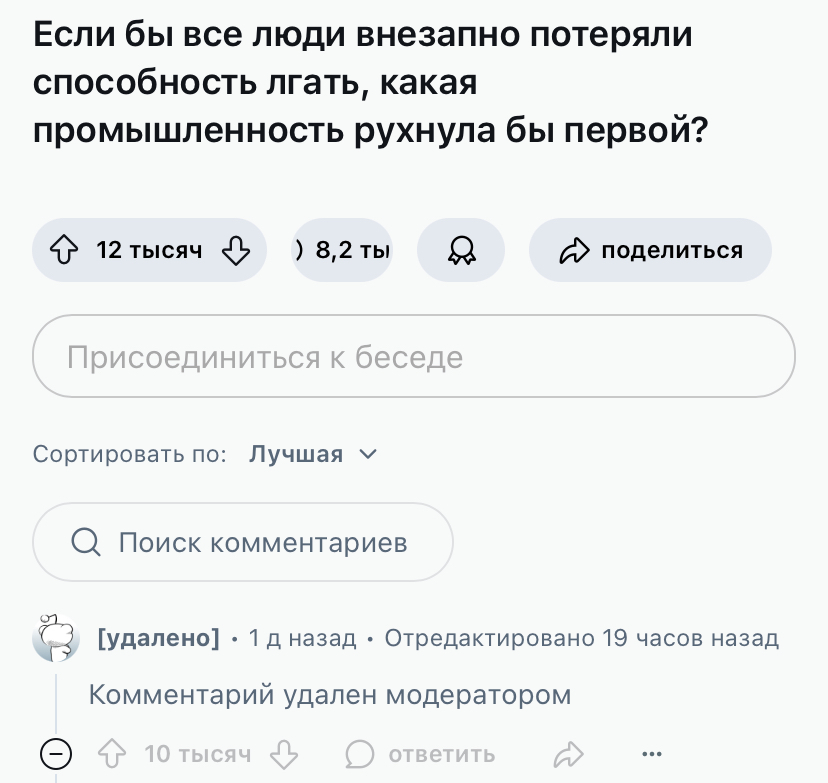Focus the Поиск комментариев search box
The image size is (828, 783).
point(262,542)
